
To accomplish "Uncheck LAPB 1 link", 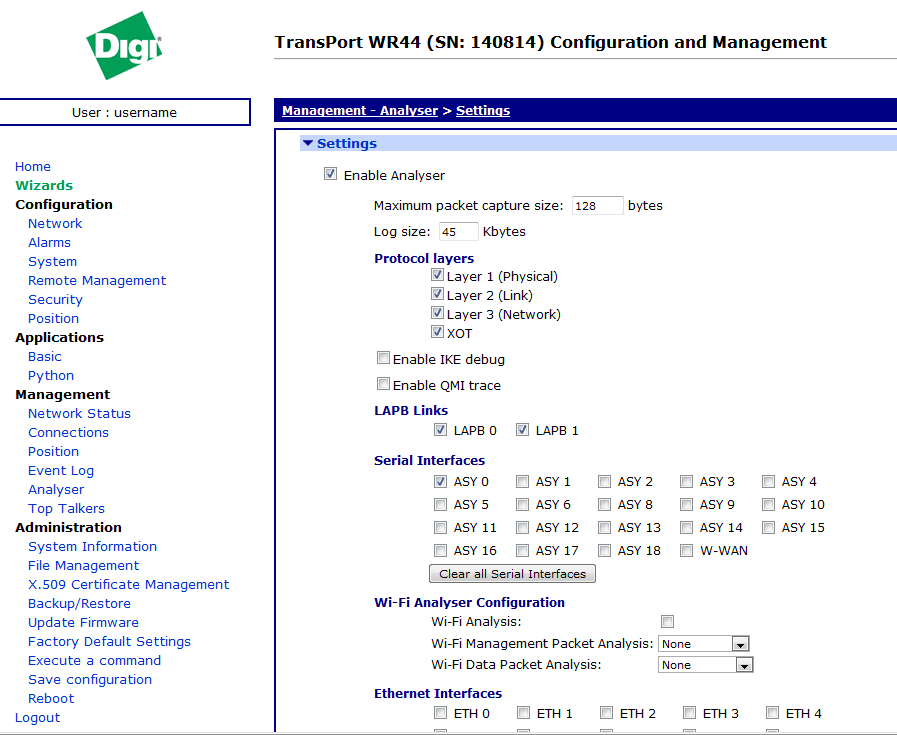I will tap(522, 430).
